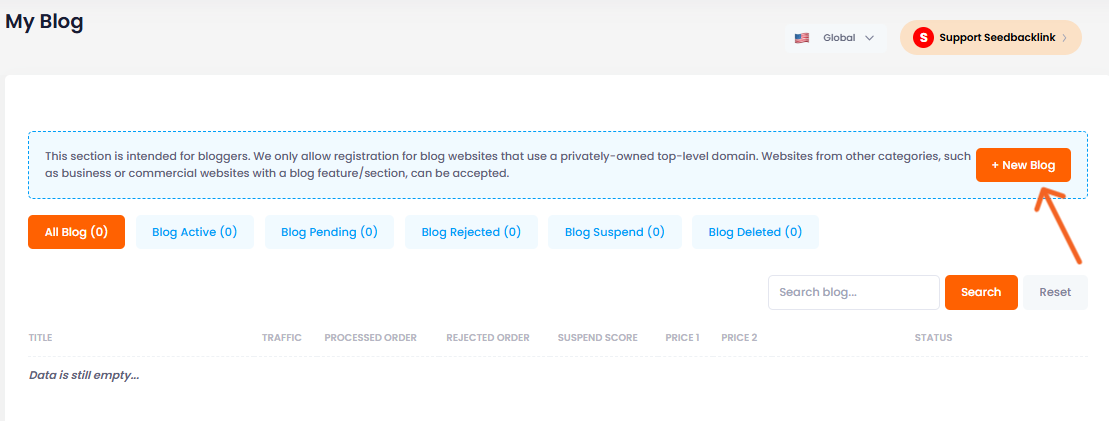The height and width of the screenshot is (421, 1109).
Task: Open the Global language dropdown
Action: (835, 38)
